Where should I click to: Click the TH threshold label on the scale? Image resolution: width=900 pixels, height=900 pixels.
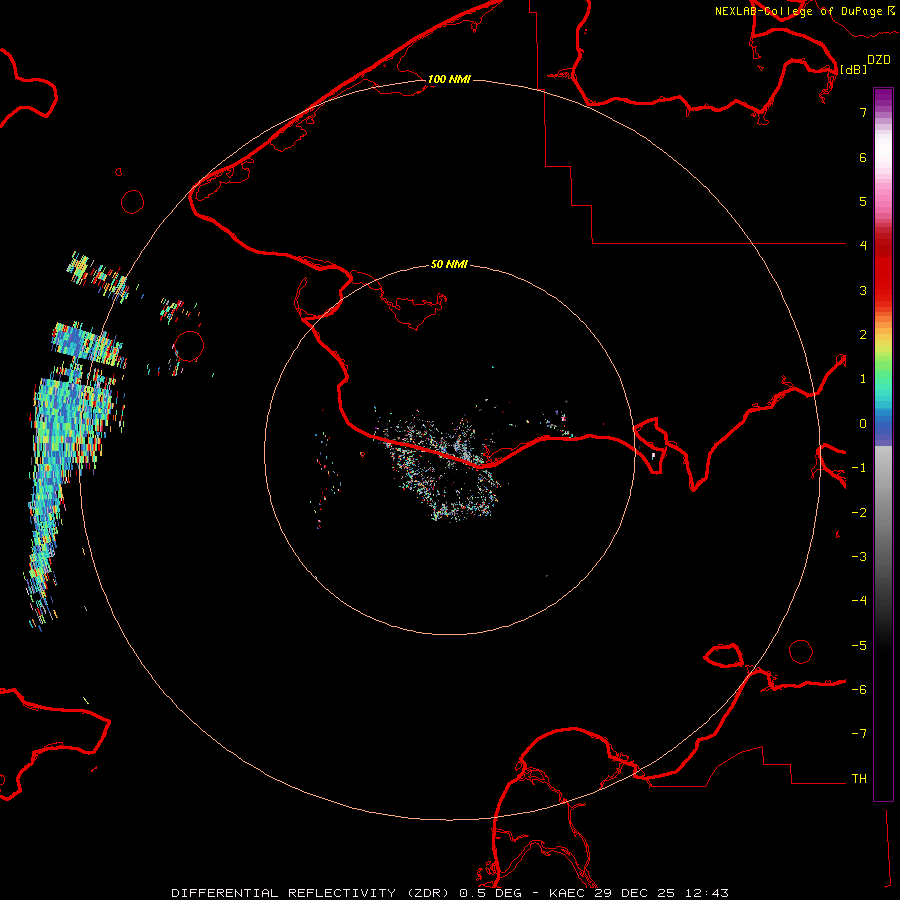click(859, 779)
